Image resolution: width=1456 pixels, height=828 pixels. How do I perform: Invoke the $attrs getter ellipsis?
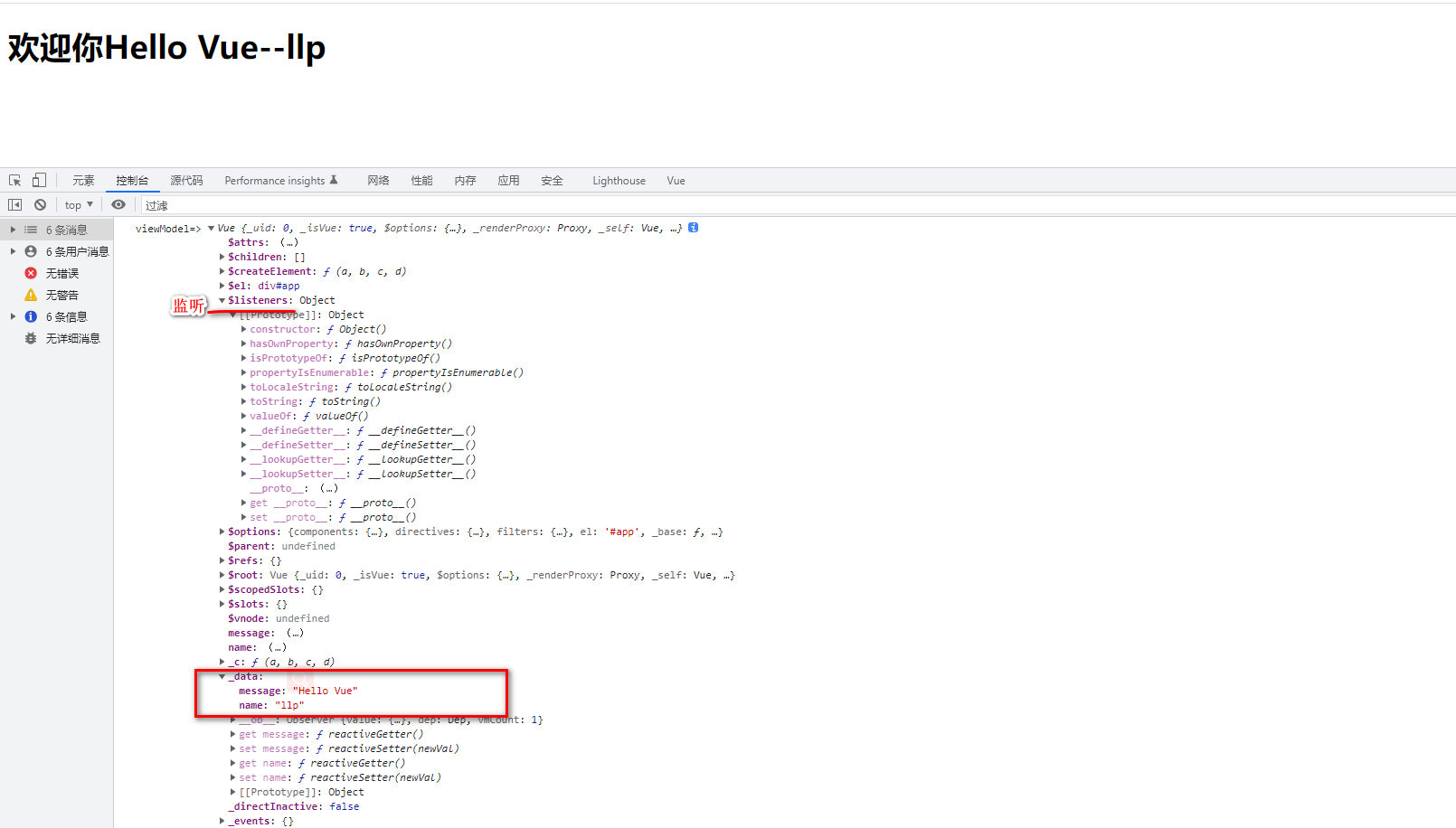289,242
